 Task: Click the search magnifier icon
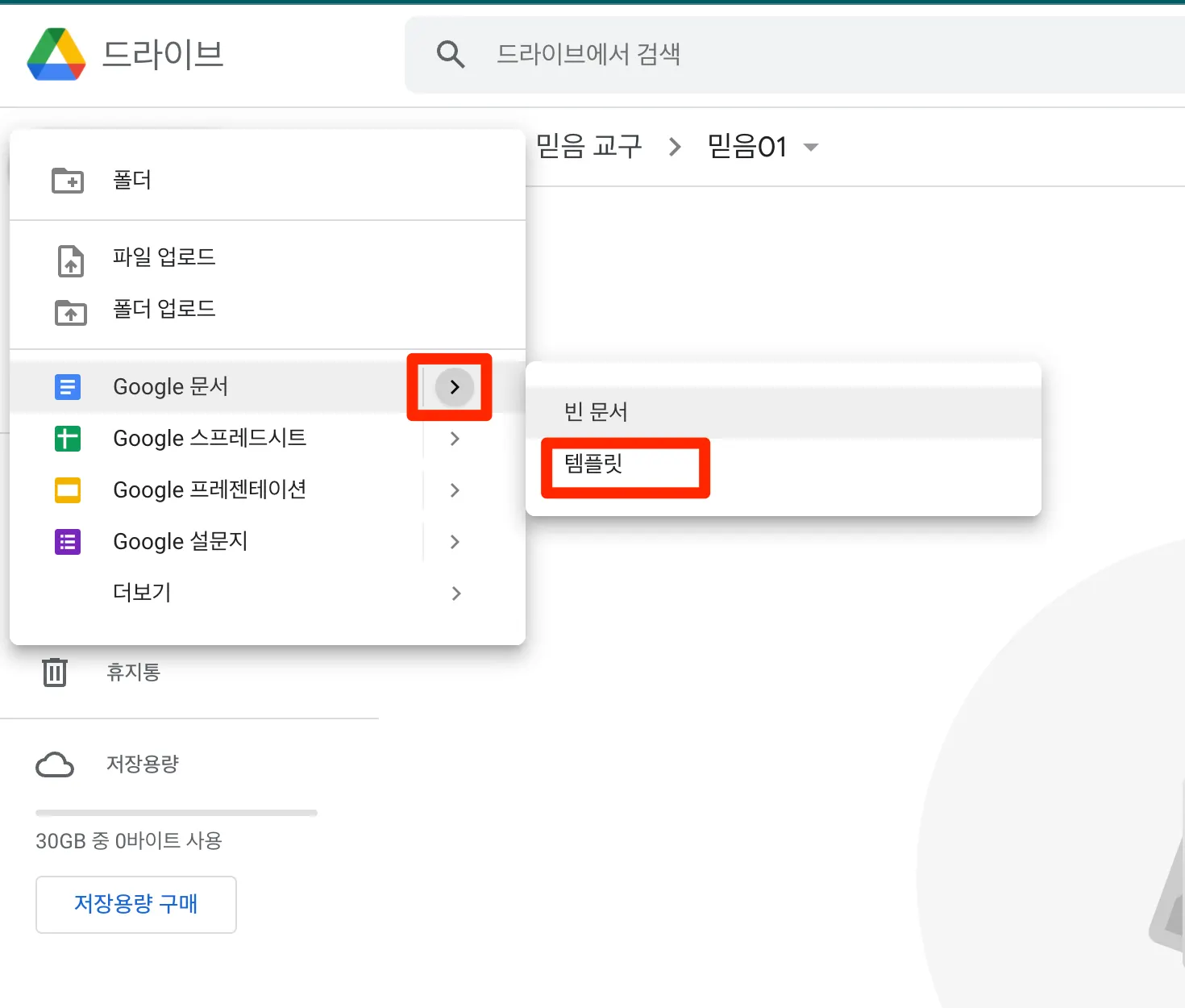(451, 54)
